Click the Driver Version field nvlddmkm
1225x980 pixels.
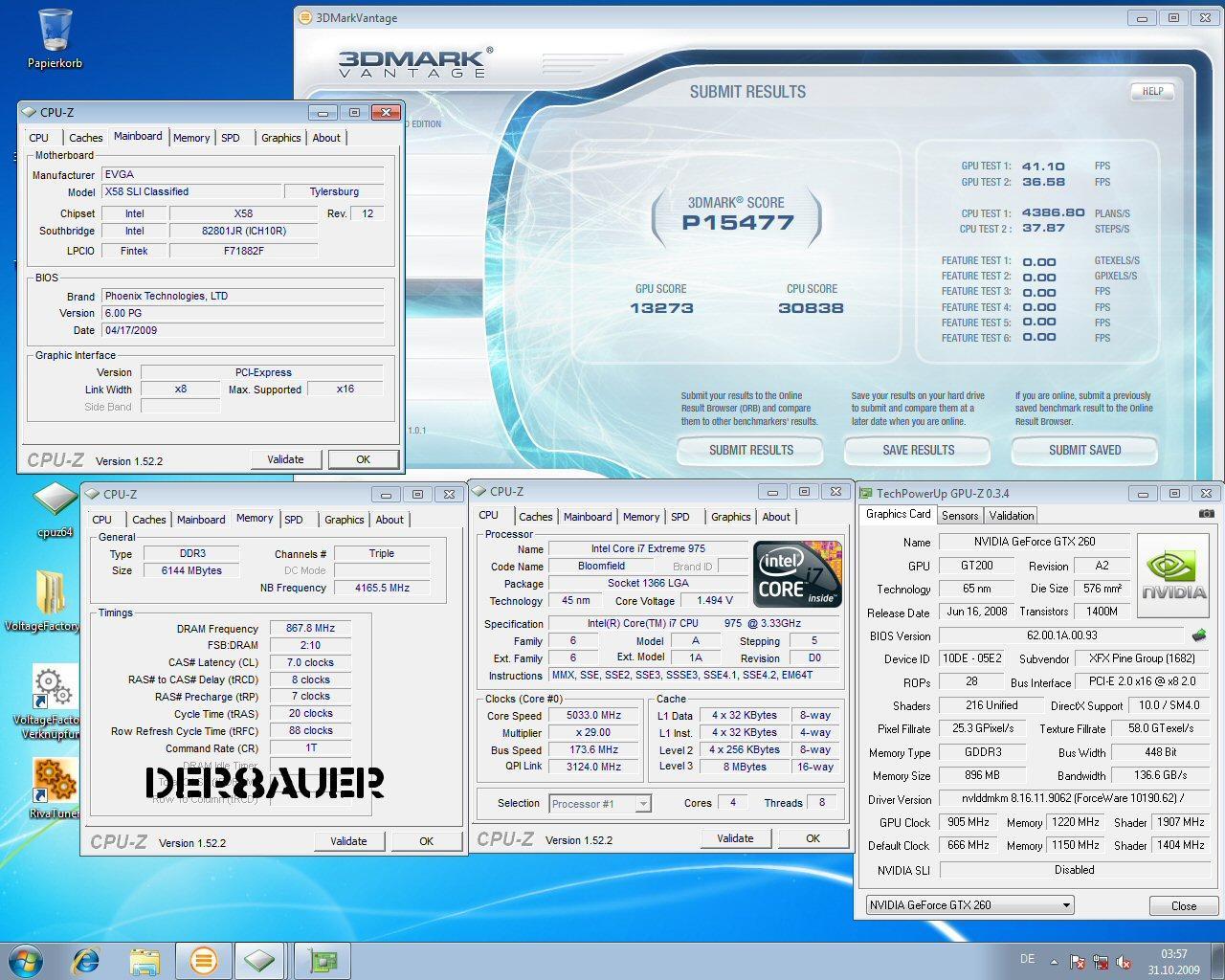coord(1074,798)
